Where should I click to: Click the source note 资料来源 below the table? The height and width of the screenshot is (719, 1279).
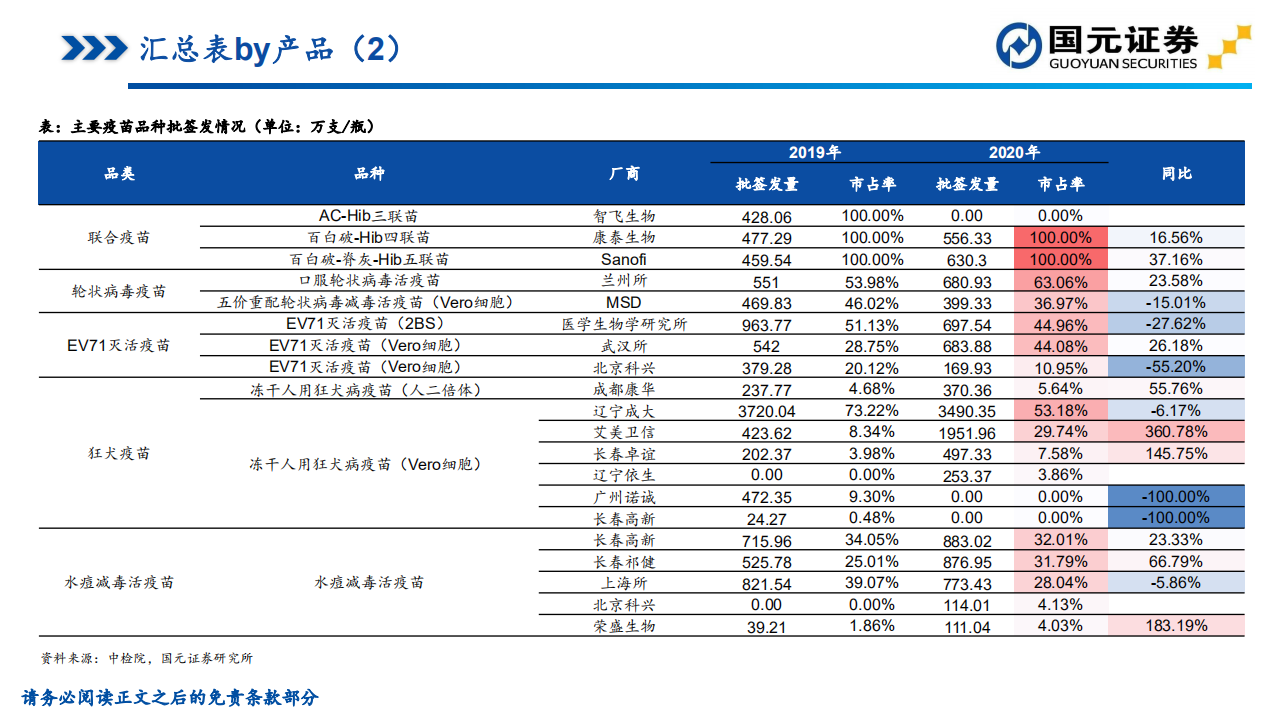click(146, 658)
